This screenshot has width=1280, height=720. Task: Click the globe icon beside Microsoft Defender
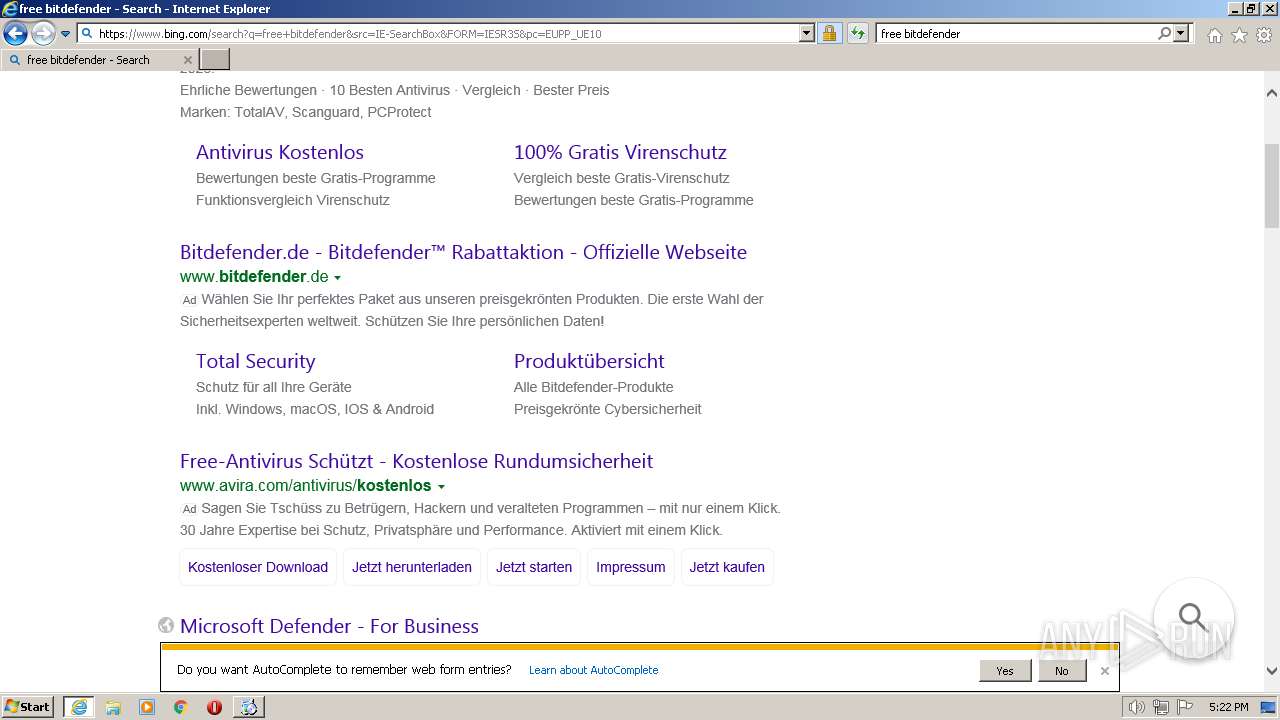166,625
